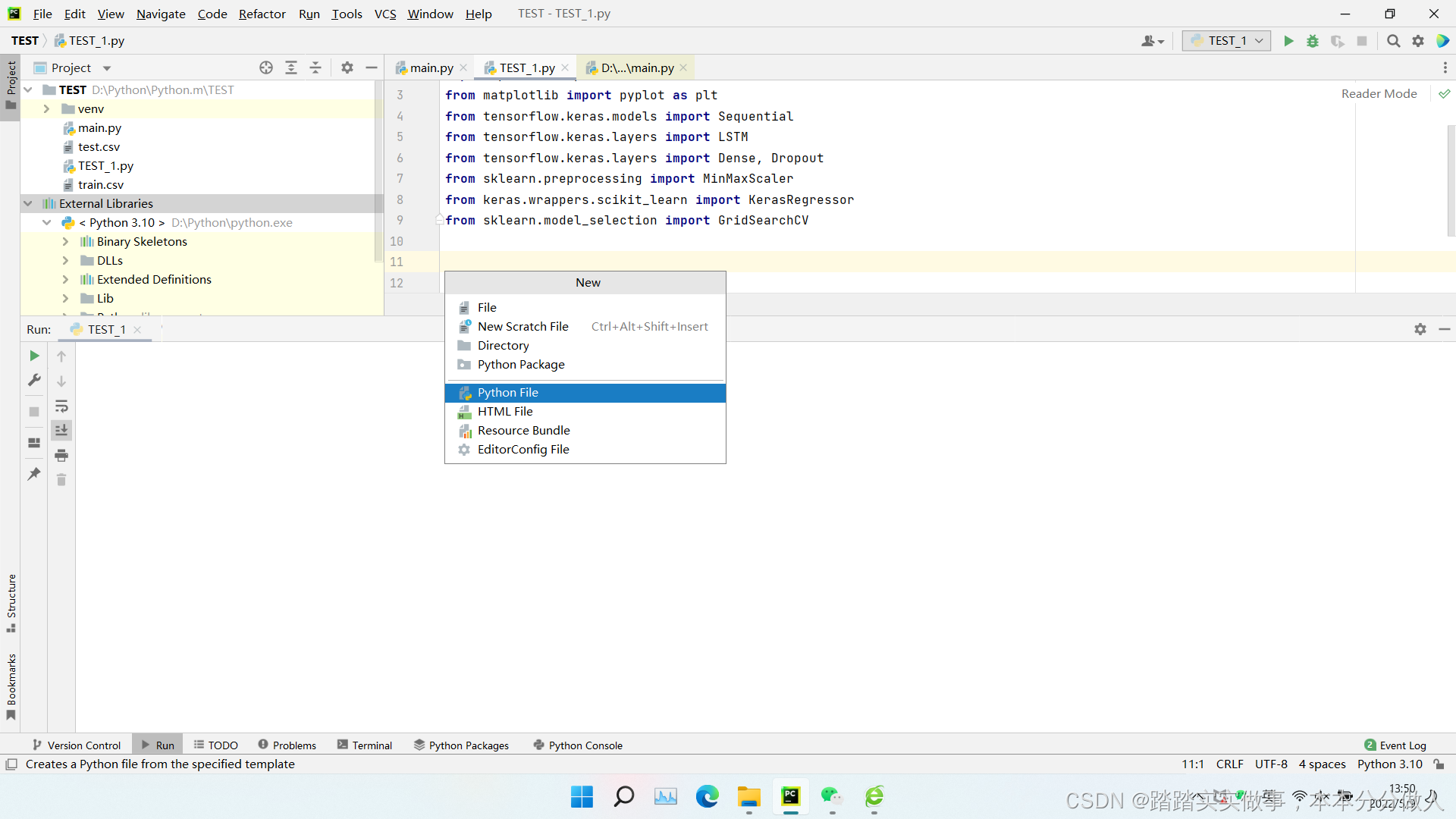
Task: Toggle soft-wrap in Run console
Action: [61, 406]
